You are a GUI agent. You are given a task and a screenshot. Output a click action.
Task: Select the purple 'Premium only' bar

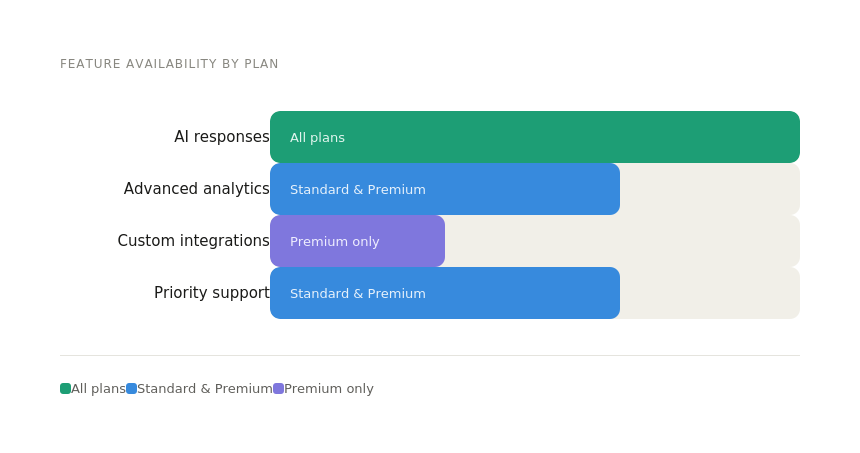click(x=410, y=241)
